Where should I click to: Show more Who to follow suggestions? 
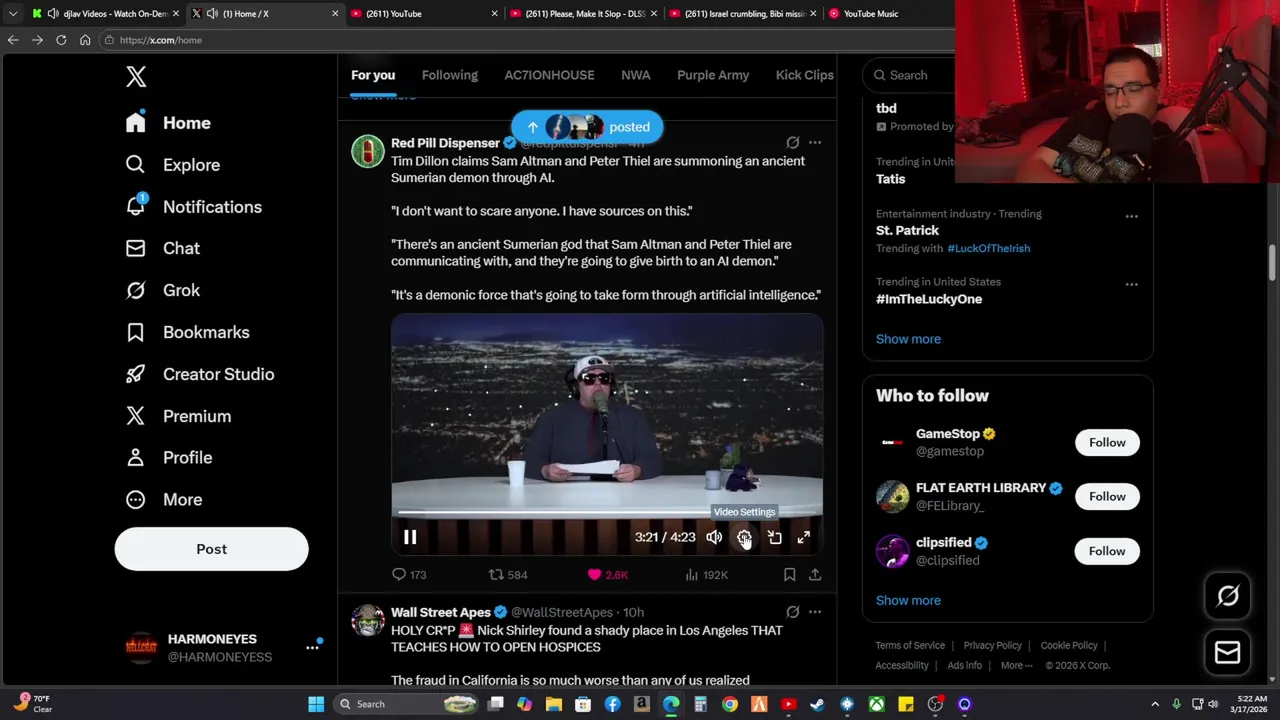[908, 600]
